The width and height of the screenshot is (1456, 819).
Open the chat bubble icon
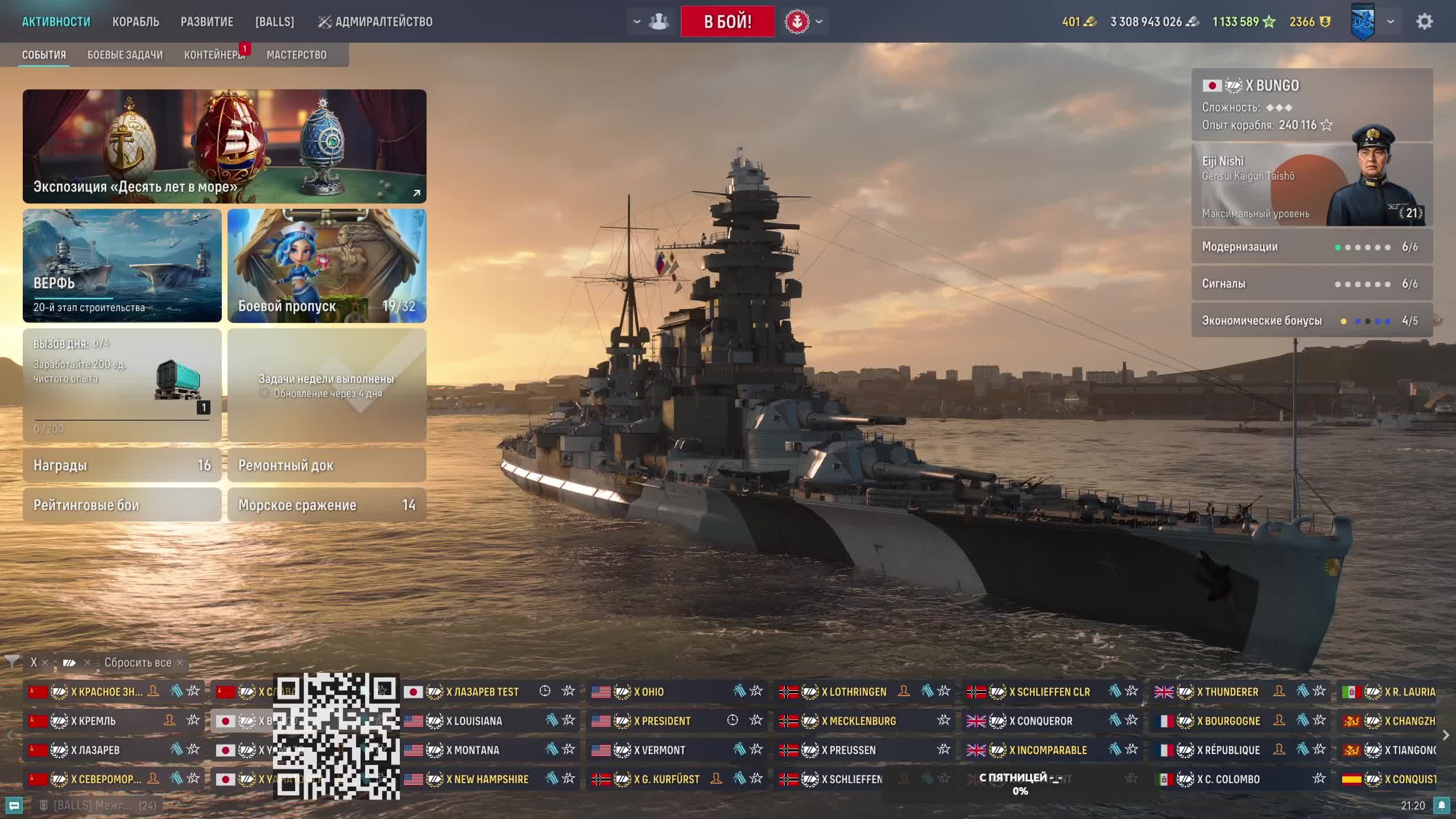[14, 805]
